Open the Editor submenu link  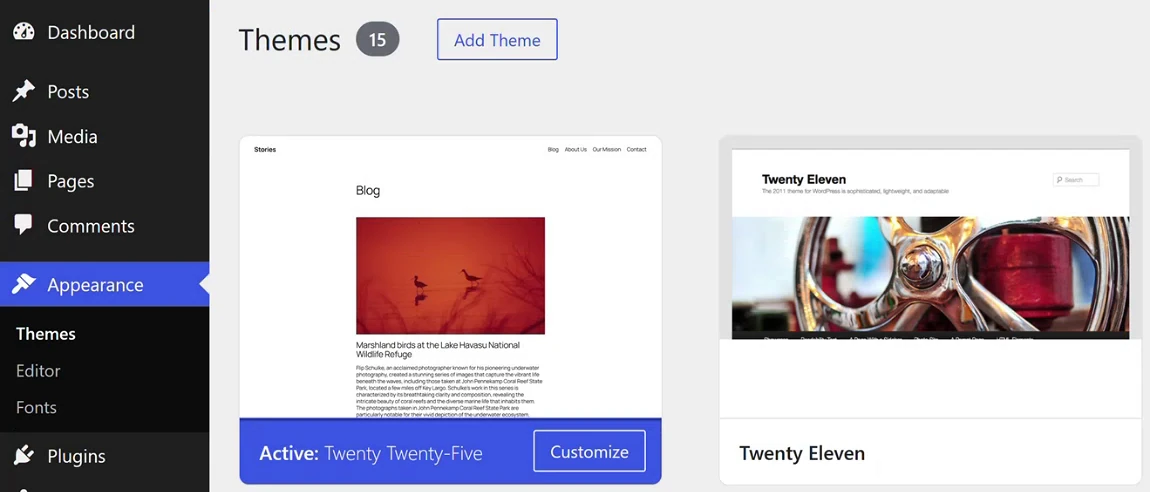(38, 370)
